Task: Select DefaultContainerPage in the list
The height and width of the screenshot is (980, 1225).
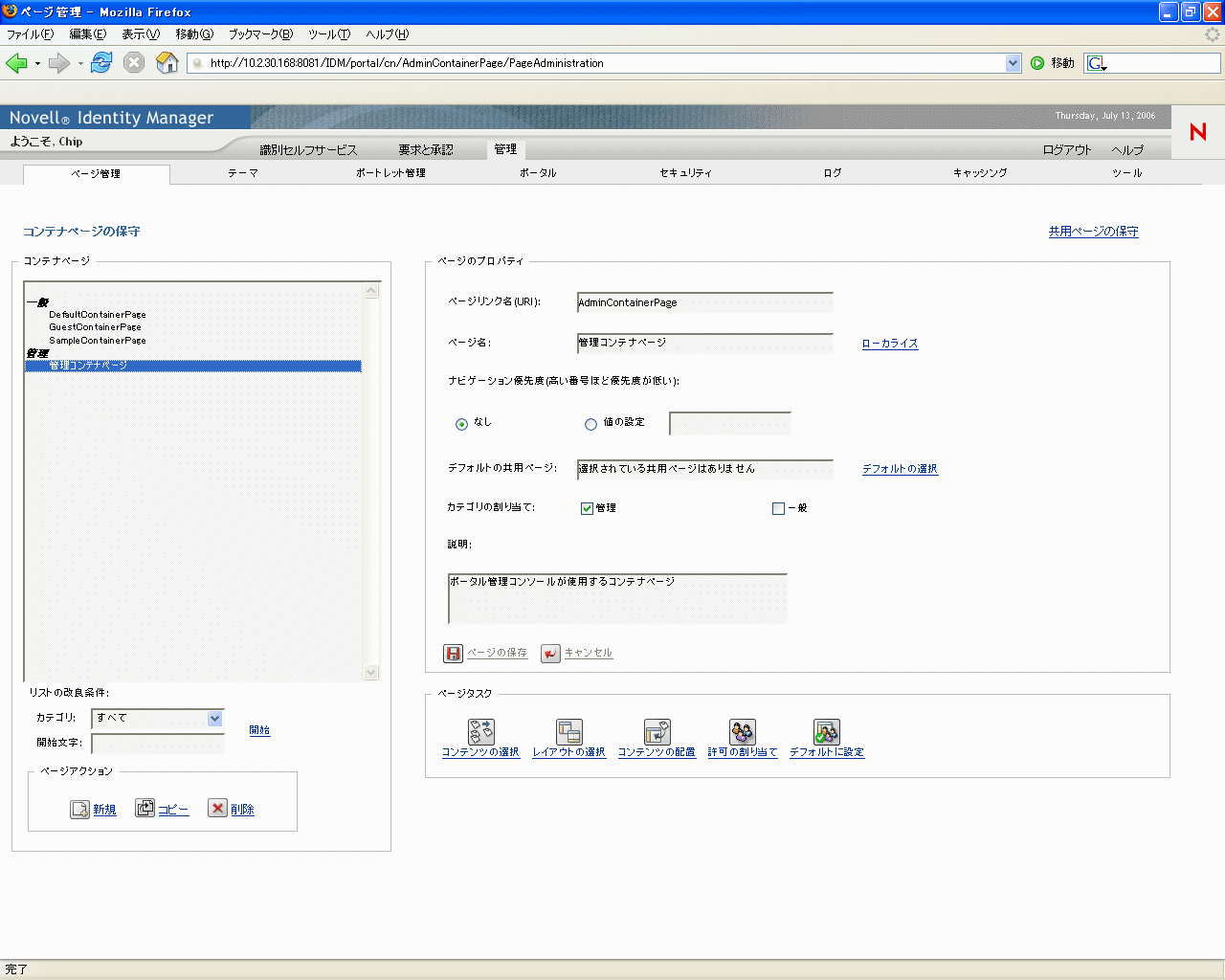Action: [x=98, y=315]
